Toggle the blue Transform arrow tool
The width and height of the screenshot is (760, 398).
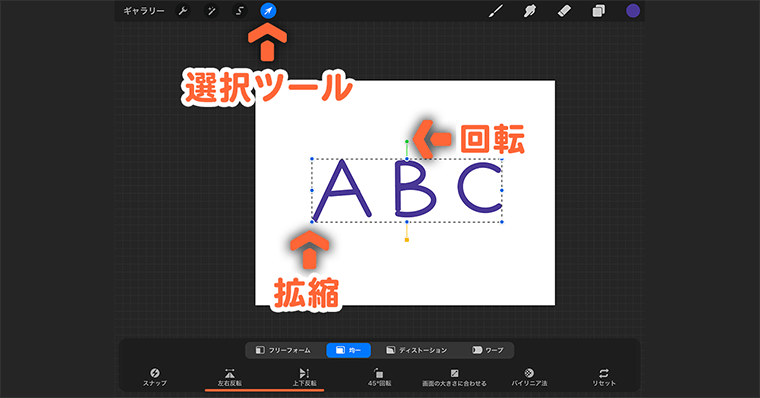268,11
